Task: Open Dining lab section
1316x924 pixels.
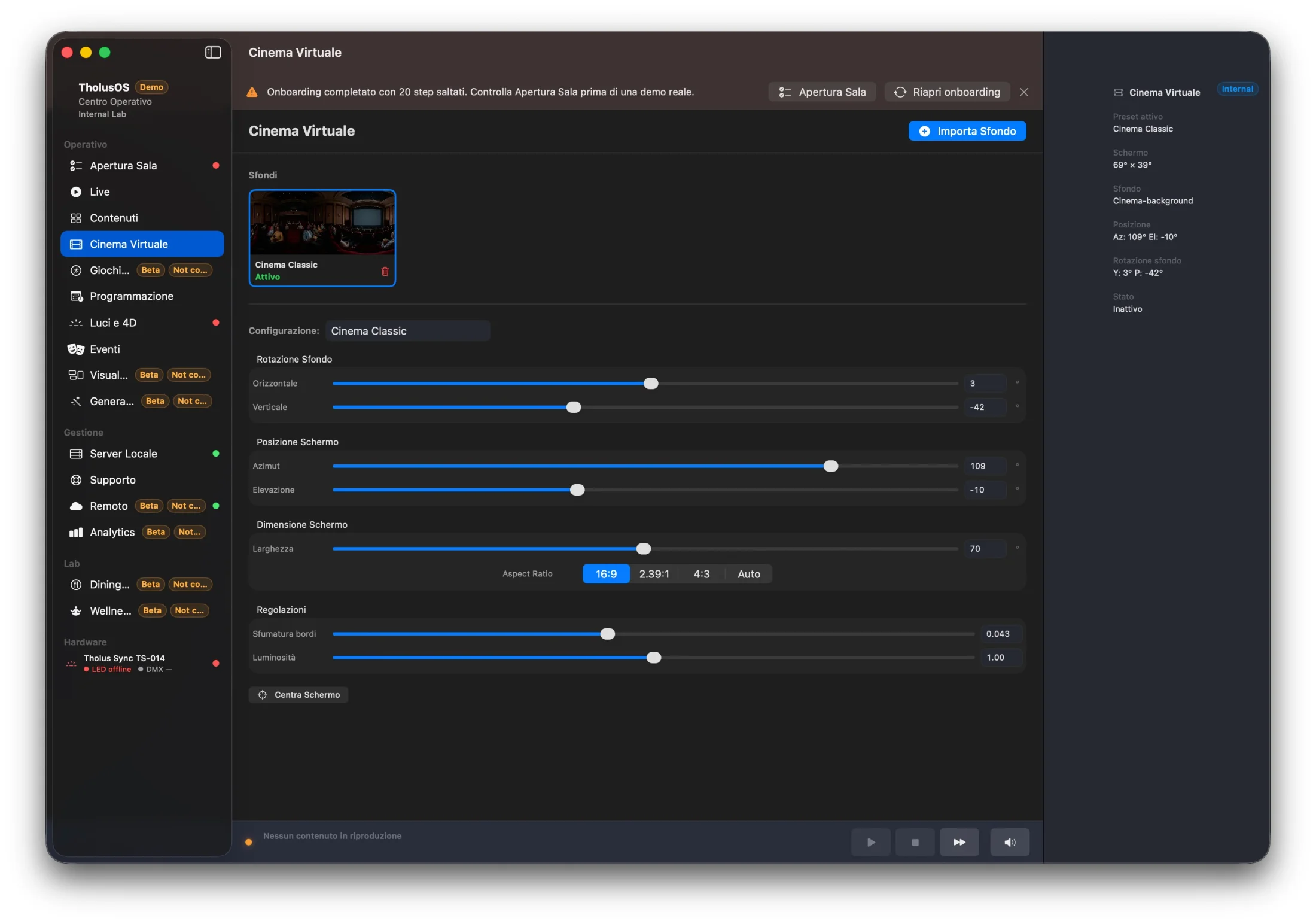Action: (142, 585)
